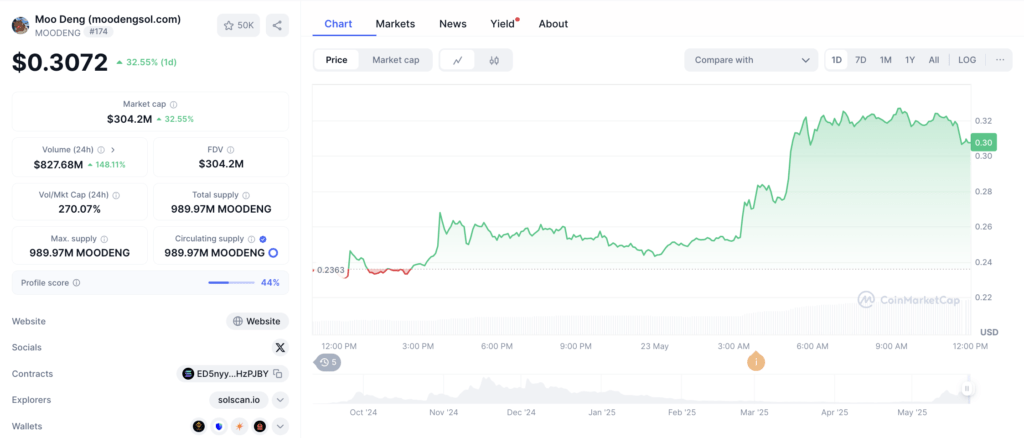This screenshot has width=1024, height=438.
Task: Open the Chart tab
Action: point(338,23)
